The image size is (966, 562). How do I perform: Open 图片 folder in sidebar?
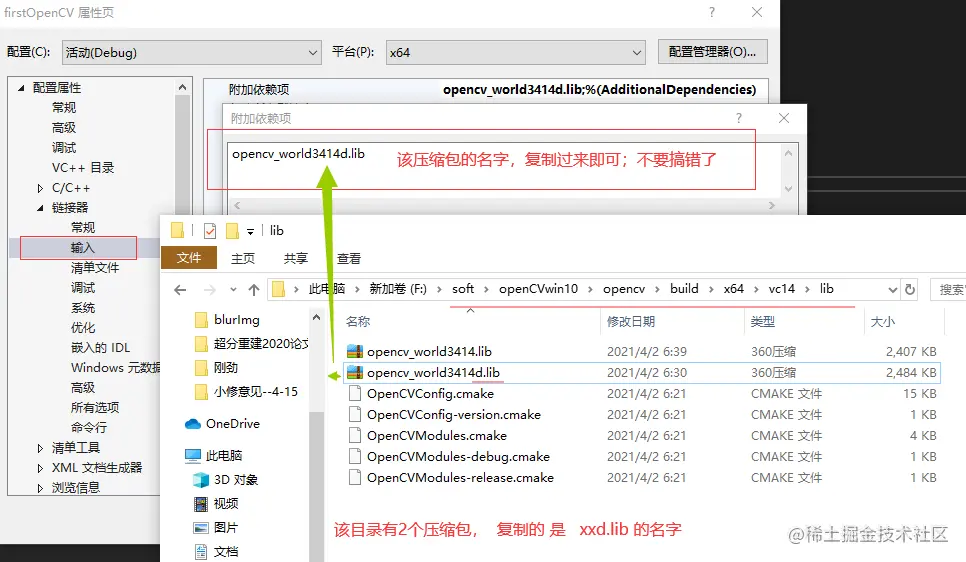click(216, 528)
